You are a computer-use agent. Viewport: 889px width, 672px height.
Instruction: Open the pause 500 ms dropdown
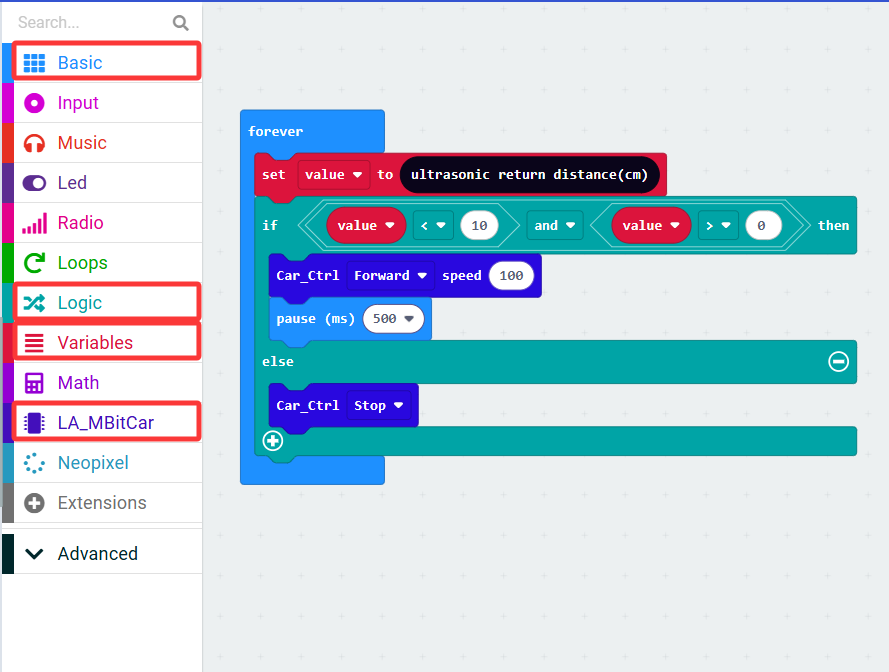(x=393, y=319)
